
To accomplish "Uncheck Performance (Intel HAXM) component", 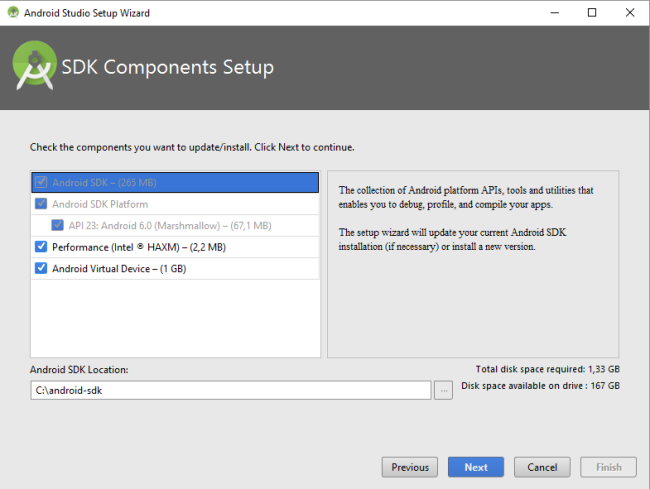I will coord(41,247).
